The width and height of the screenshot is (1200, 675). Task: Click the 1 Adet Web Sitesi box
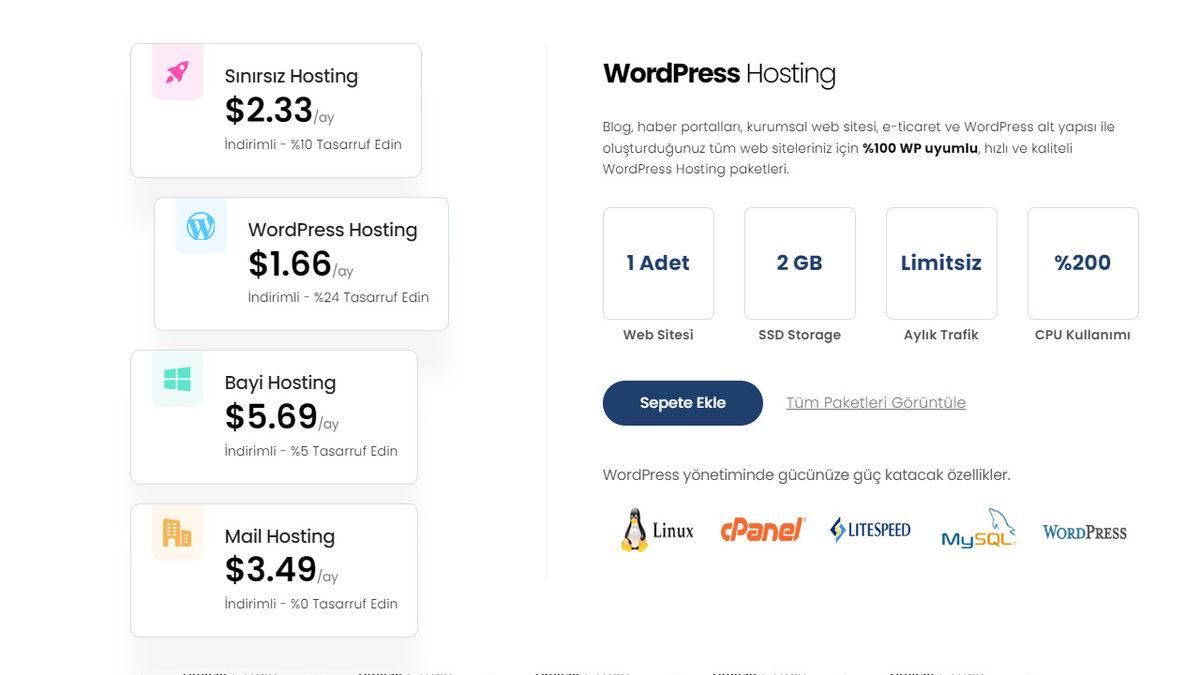[x=658, y=263]
